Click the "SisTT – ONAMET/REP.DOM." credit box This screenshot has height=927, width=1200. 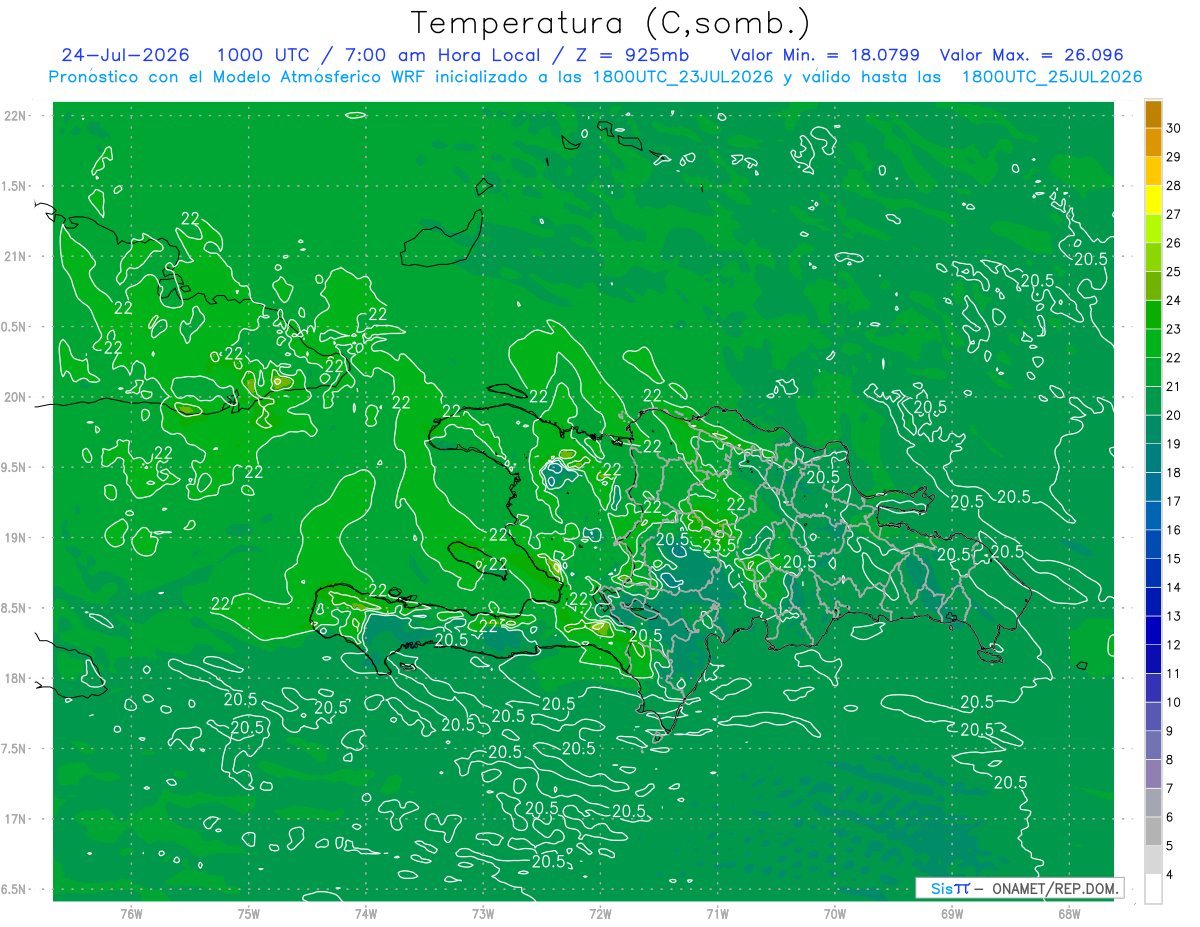1019,888
